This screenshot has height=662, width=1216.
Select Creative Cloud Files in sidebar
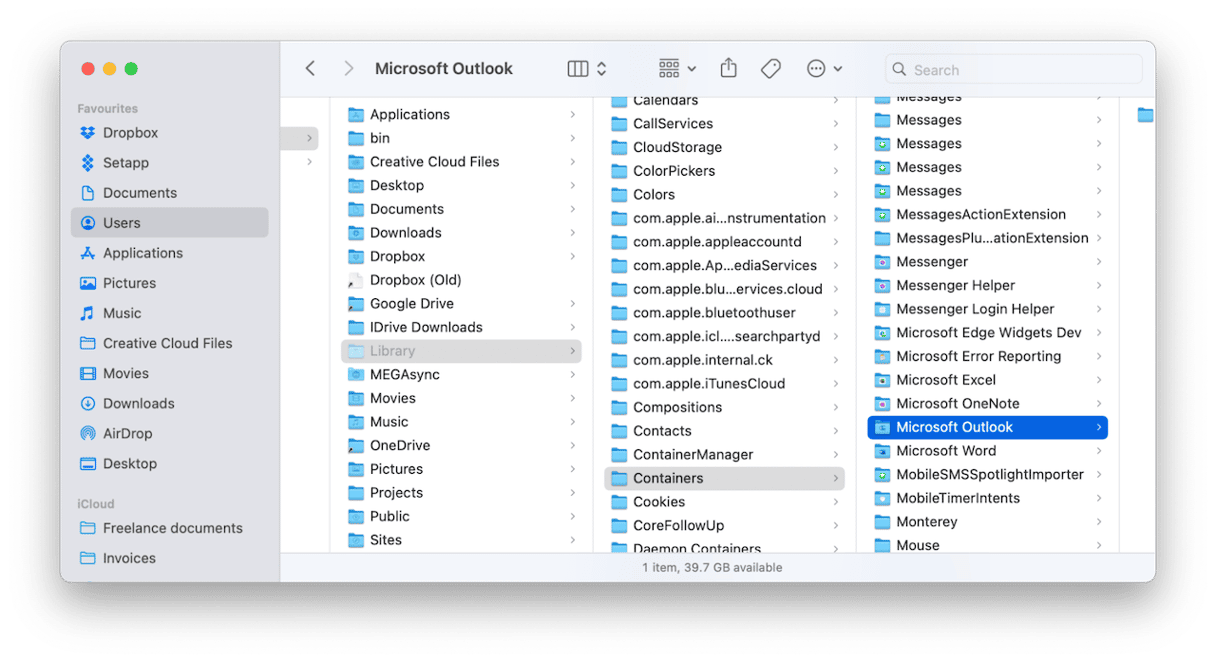coord(167,343)
